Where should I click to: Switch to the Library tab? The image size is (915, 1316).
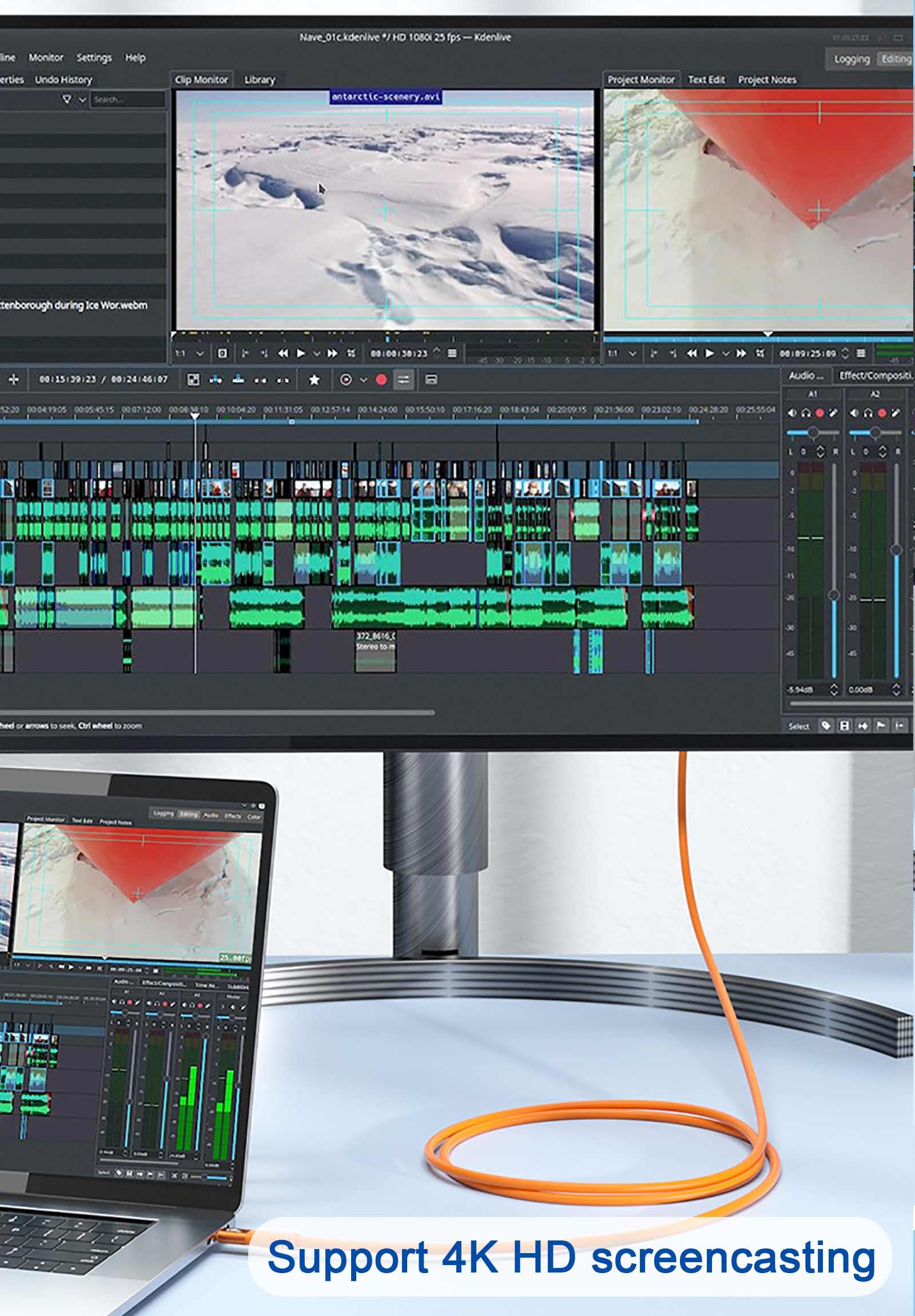point(260,80)
